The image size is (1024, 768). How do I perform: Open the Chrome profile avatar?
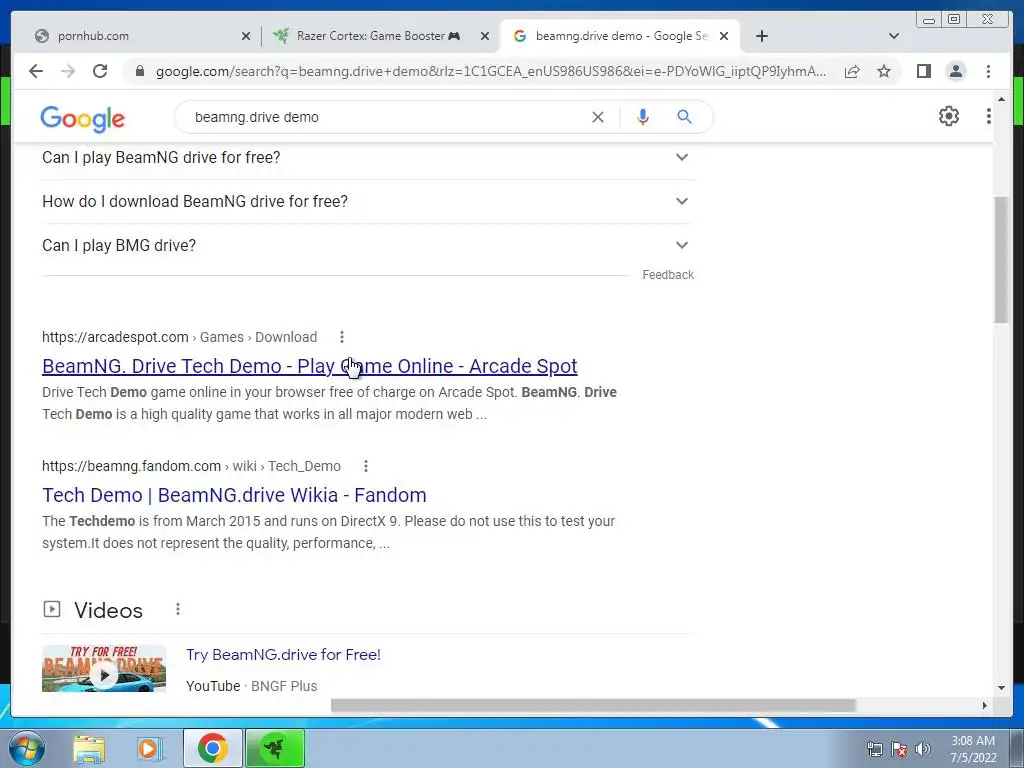(955, 71)
